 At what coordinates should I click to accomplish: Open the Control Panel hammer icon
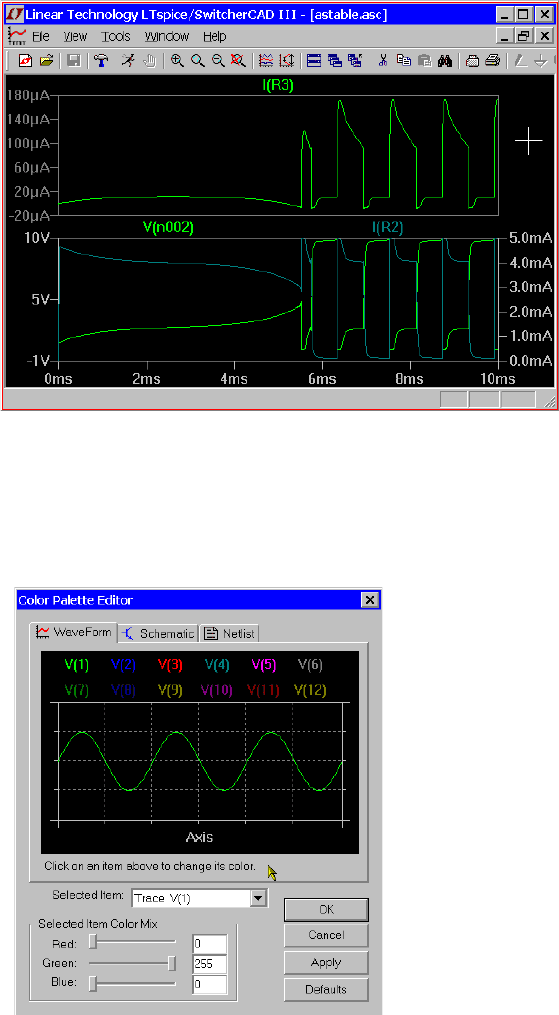point(102,61)
